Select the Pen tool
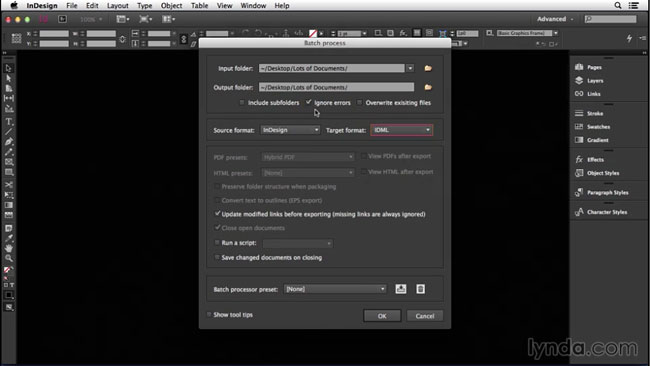This screenshot has height=366, width=650. click(8, 142)
